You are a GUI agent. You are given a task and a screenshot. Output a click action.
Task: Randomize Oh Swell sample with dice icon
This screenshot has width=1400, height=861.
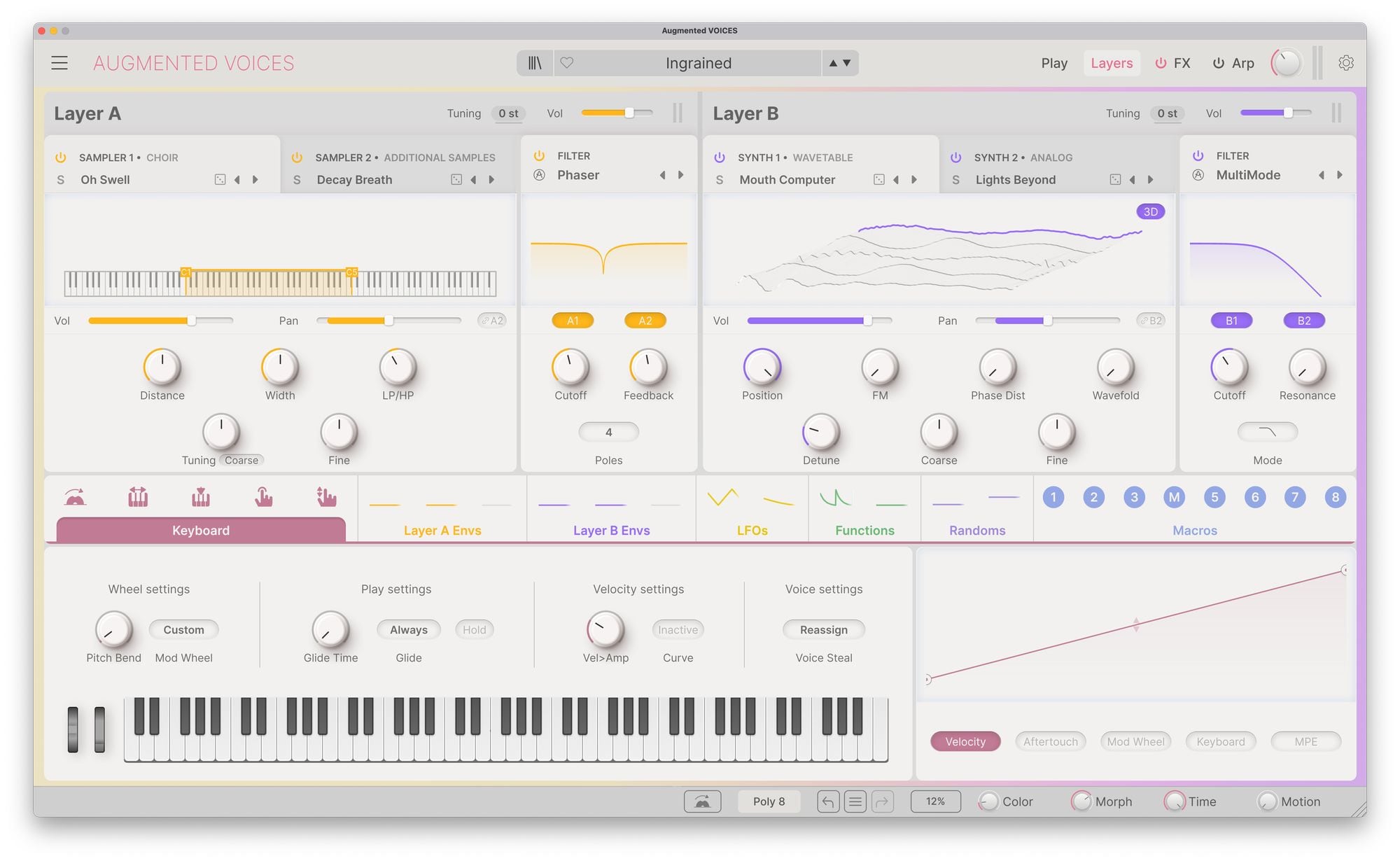220,180
